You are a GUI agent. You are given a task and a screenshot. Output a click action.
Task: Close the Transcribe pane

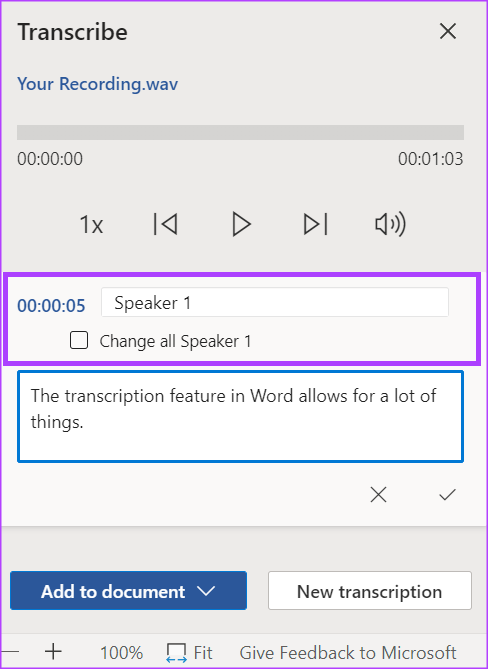[448, 31]
